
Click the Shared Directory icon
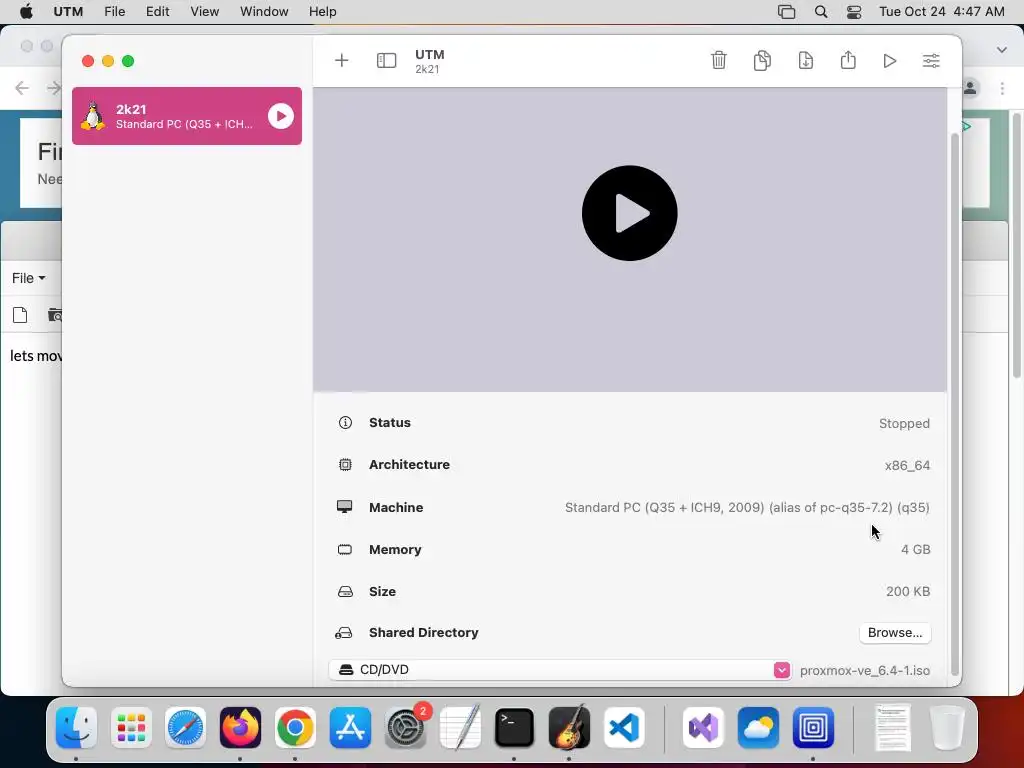[344, 633]
